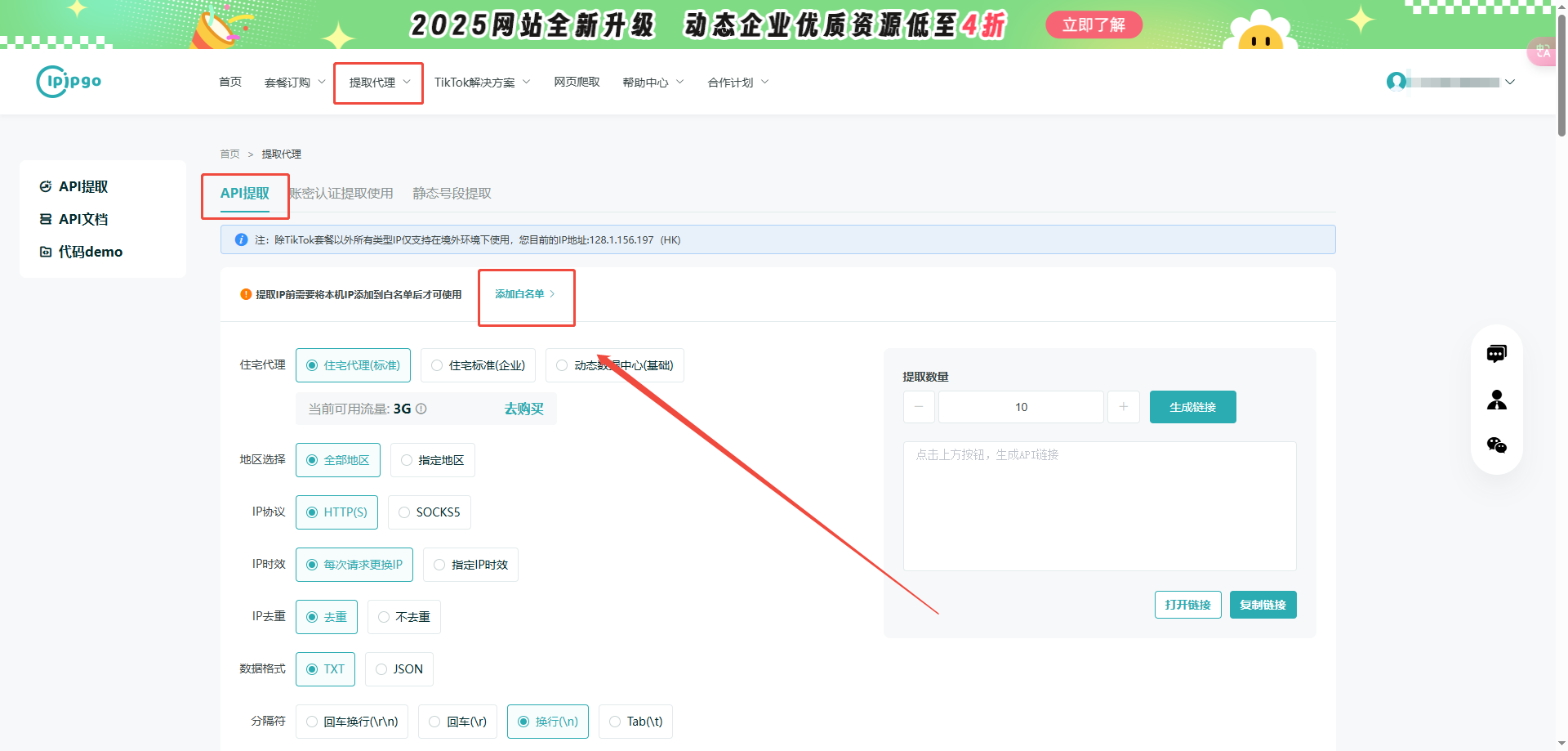The height and width of the screenshot is (751, 1568).
Task: Switch to 静态号段提取 tab
Action: point(452,194)
